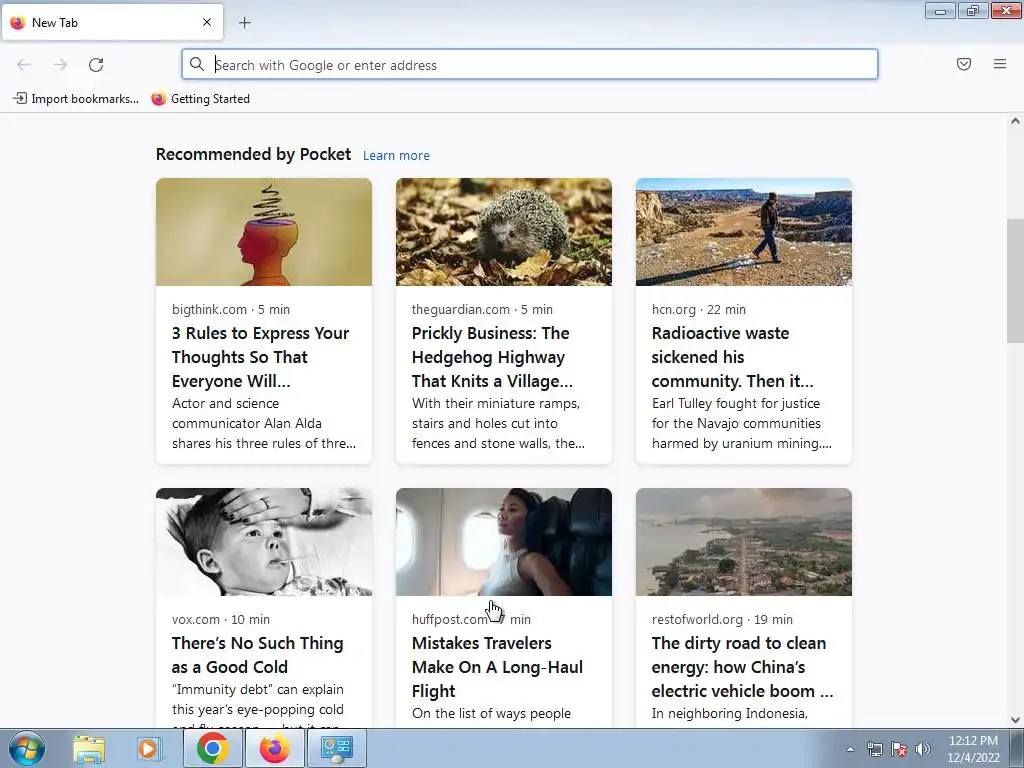The height and width of the screenshot is (768, 1024).
Task: Open the flooded town aerial thumbnail
Action: [744, 542]
